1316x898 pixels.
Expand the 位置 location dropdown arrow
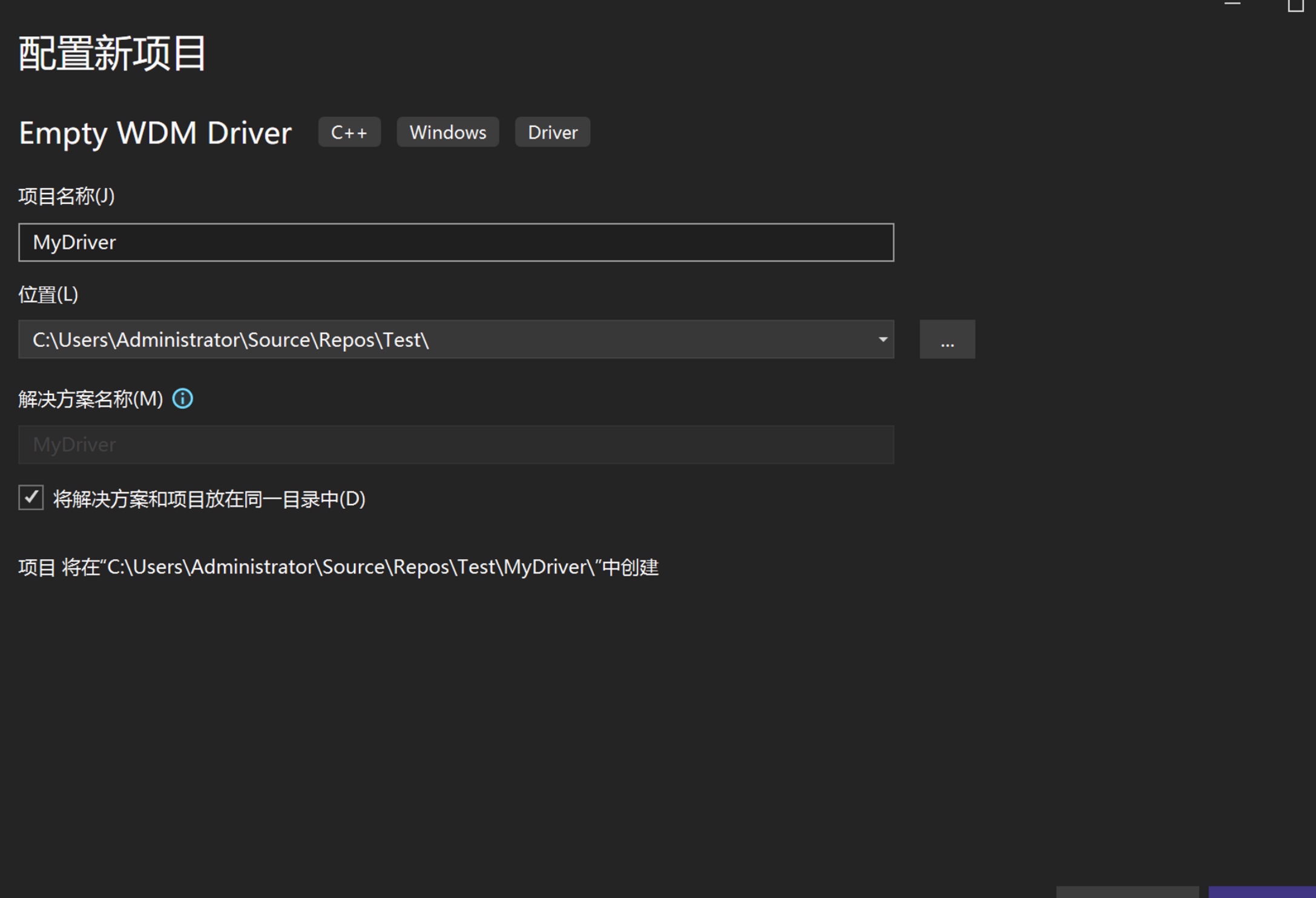[x=883, y=339]
